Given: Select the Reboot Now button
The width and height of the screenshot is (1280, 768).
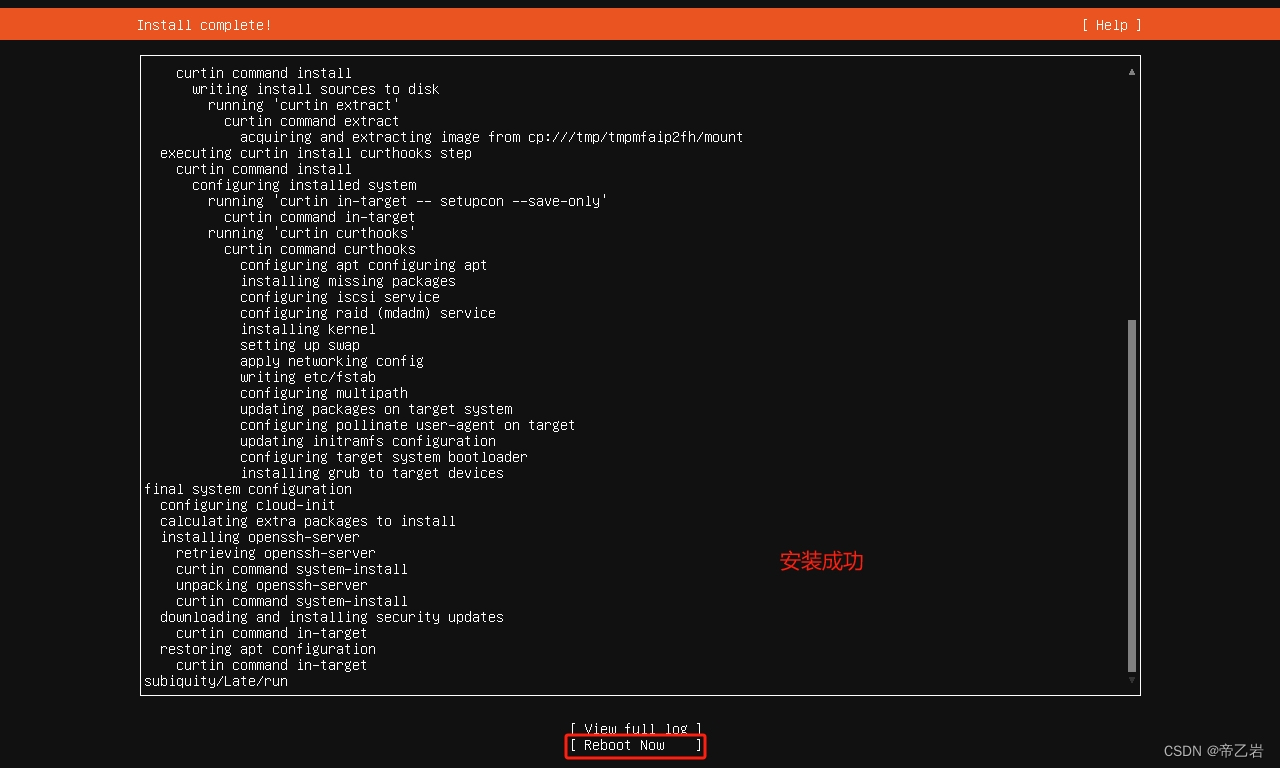Looking at the screenshot, I should [x=636, y=745].
